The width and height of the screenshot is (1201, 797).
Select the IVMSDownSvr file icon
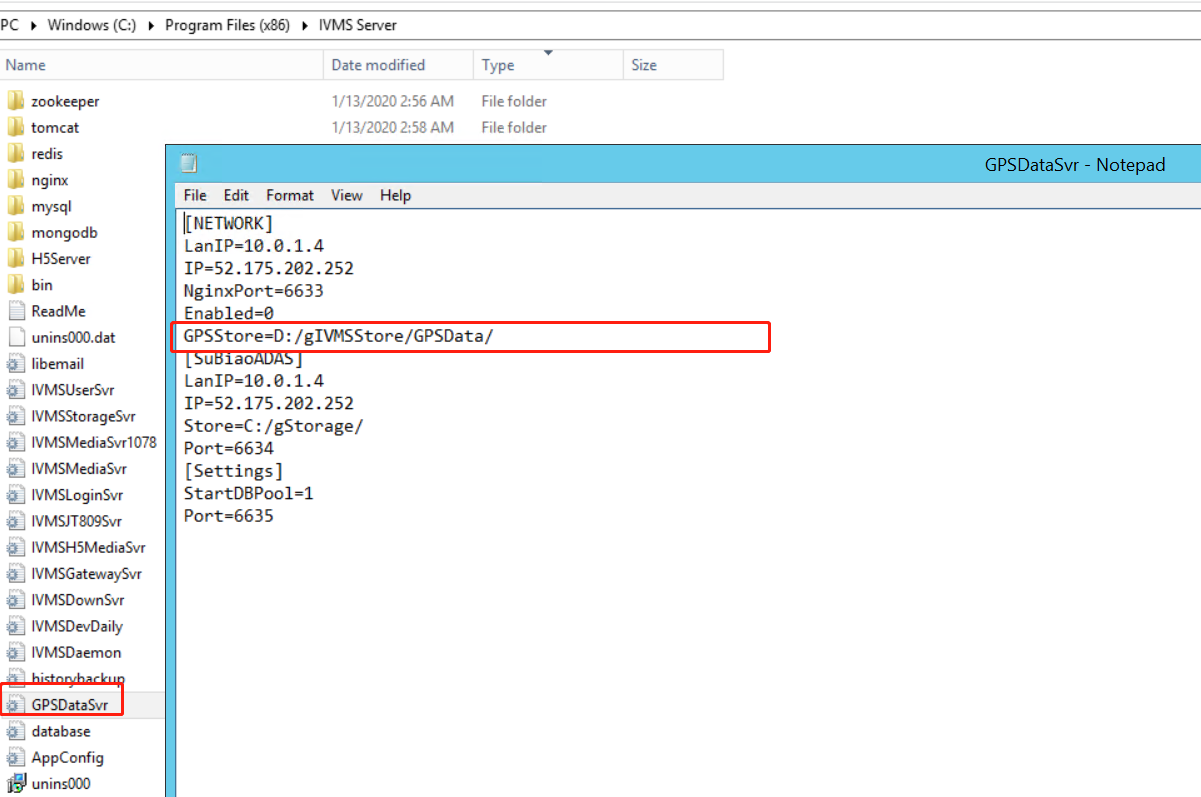pos(15,600)
